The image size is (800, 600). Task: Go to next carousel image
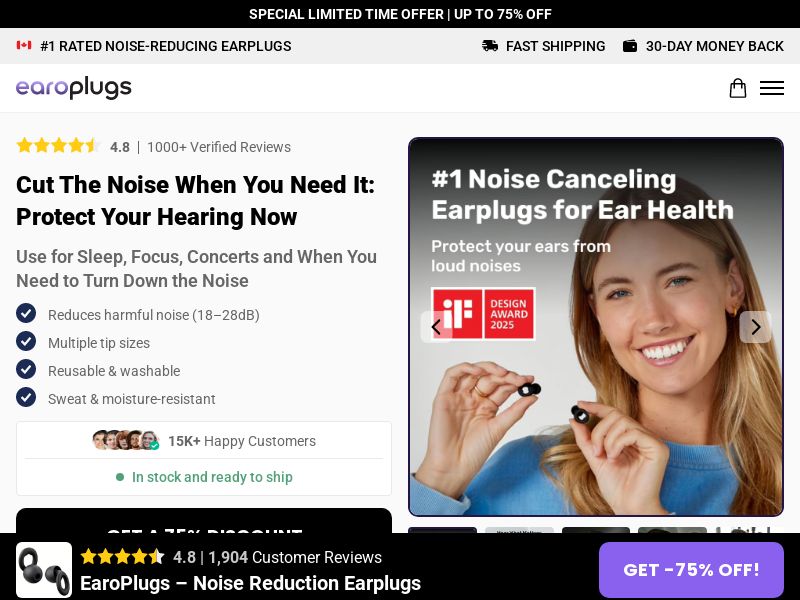point(756,327)
